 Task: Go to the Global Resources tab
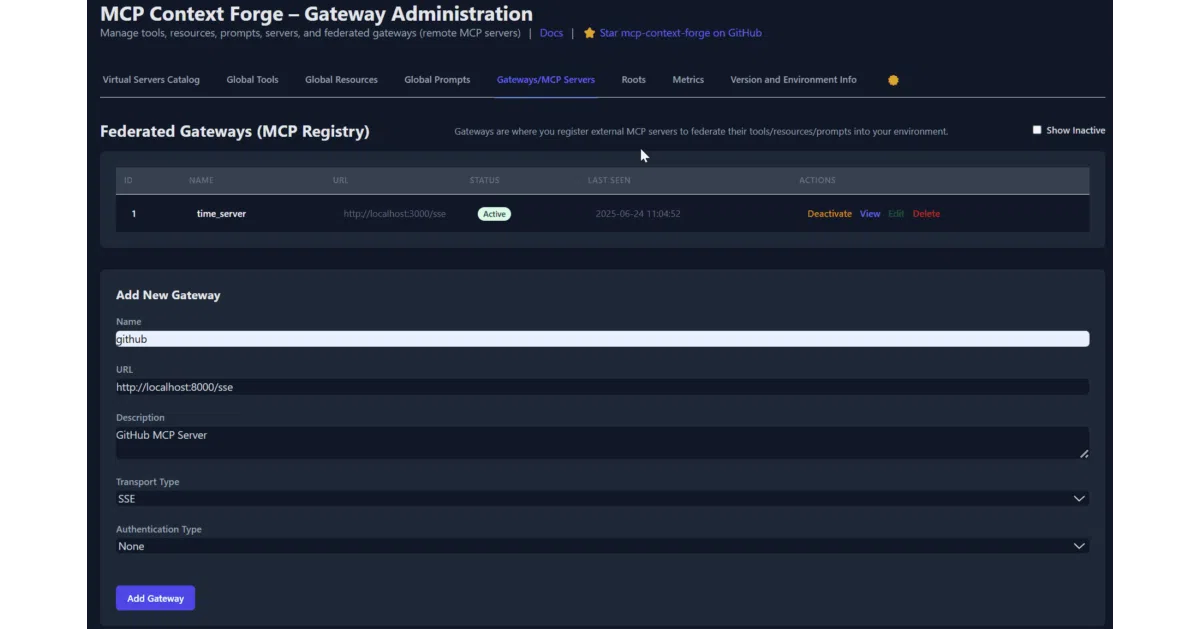tap(341, 80)
